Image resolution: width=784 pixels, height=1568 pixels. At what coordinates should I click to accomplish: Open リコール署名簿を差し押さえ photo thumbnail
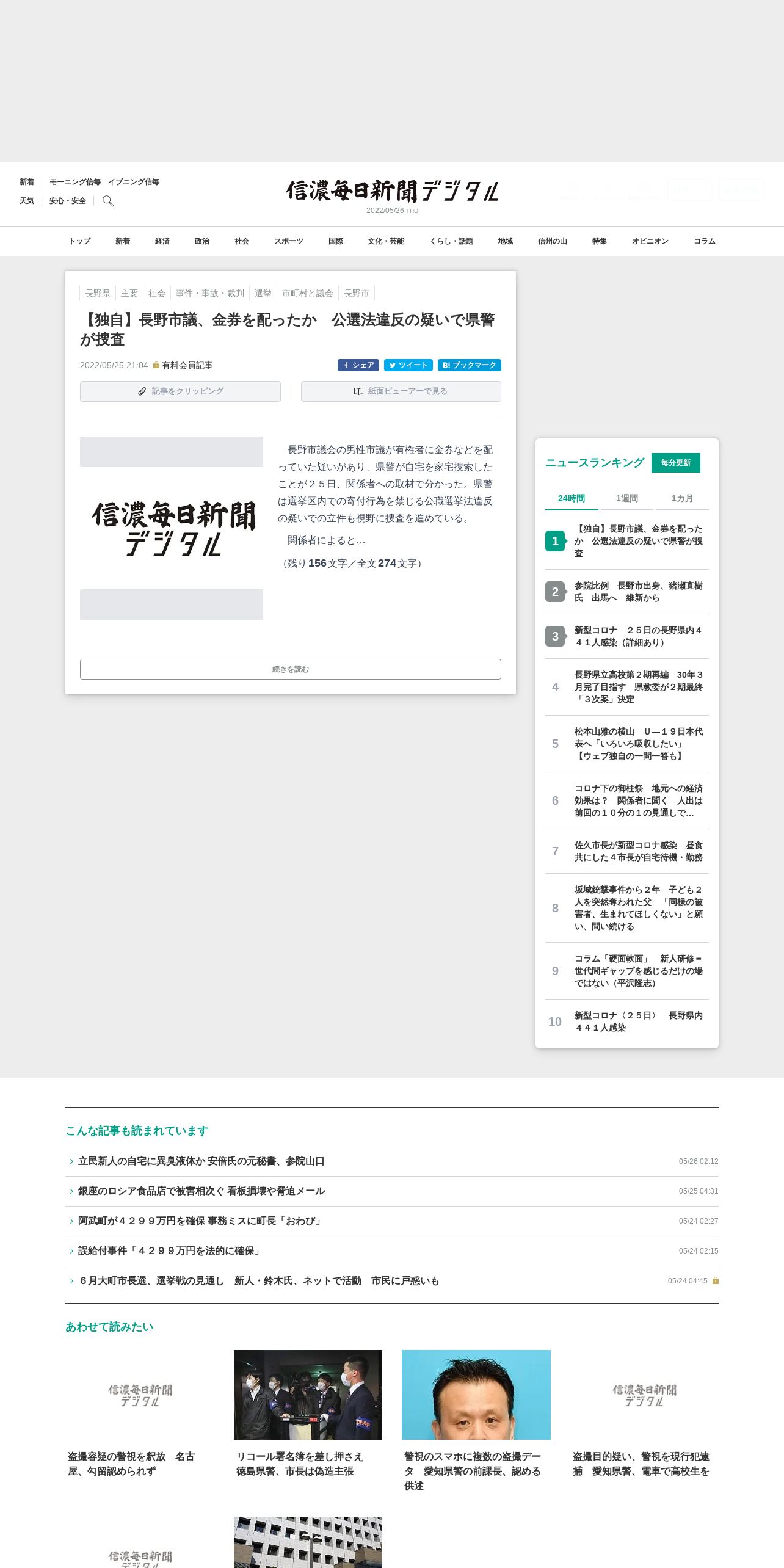(308, 1395)
